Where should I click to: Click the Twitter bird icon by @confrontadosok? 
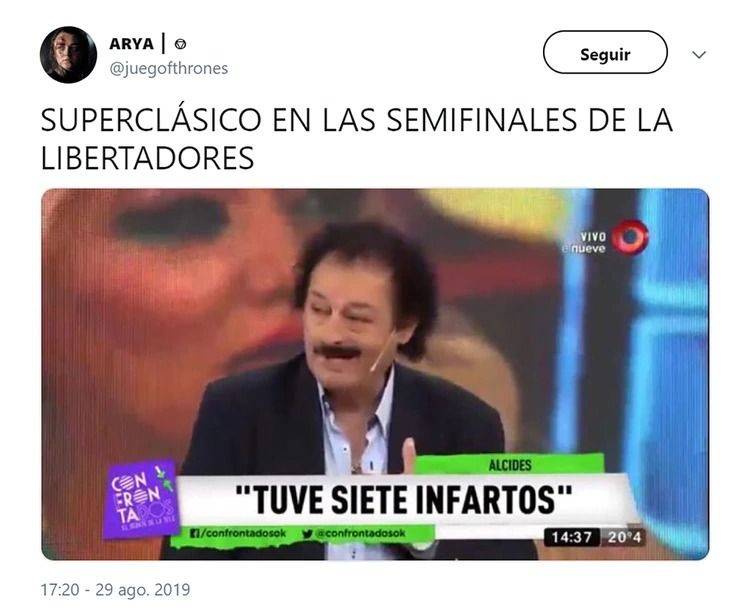point(308,533)
